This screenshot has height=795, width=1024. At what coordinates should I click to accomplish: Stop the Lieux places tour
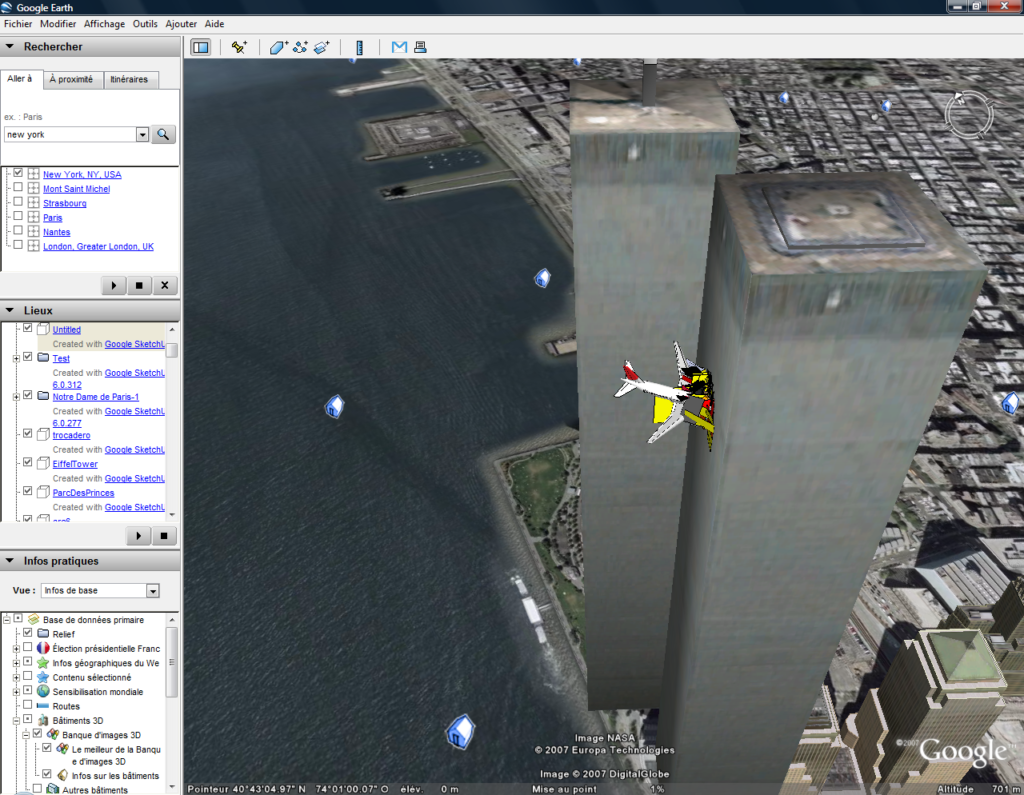(164, 536)
